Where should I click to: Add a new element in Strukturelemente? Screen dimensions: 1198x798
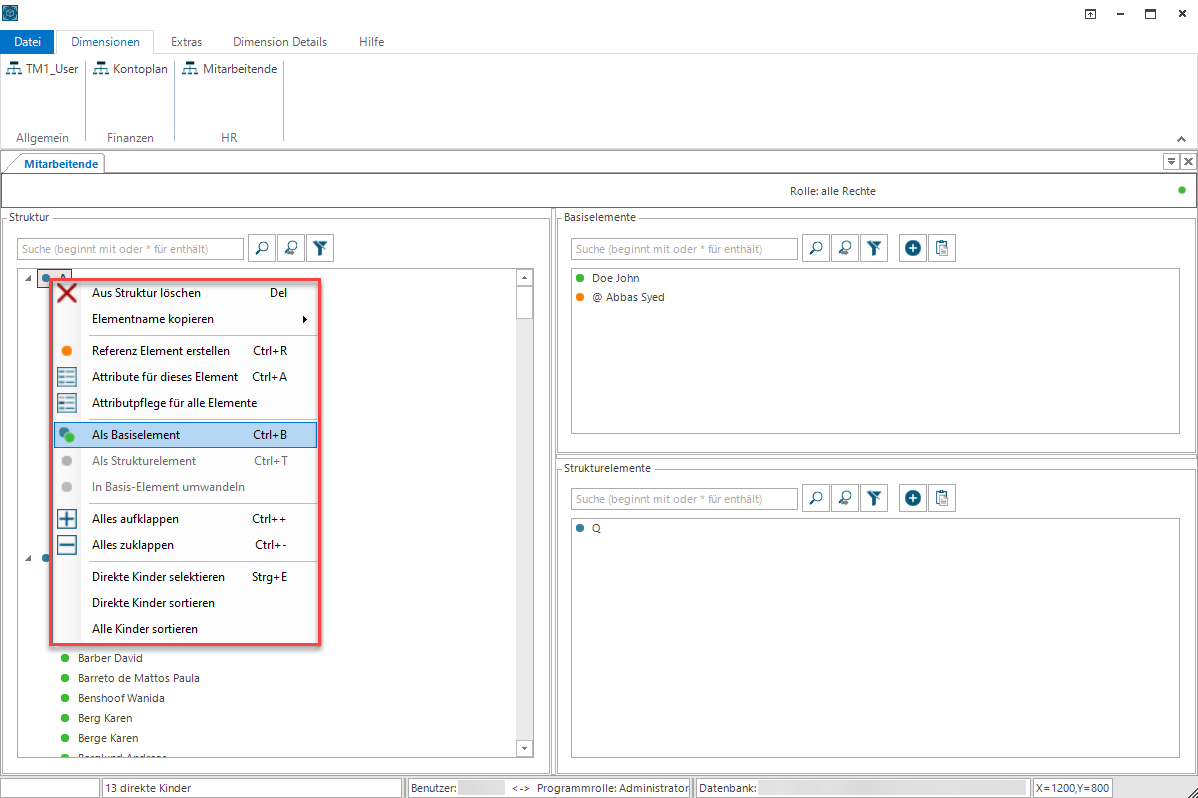pos(912,498)
